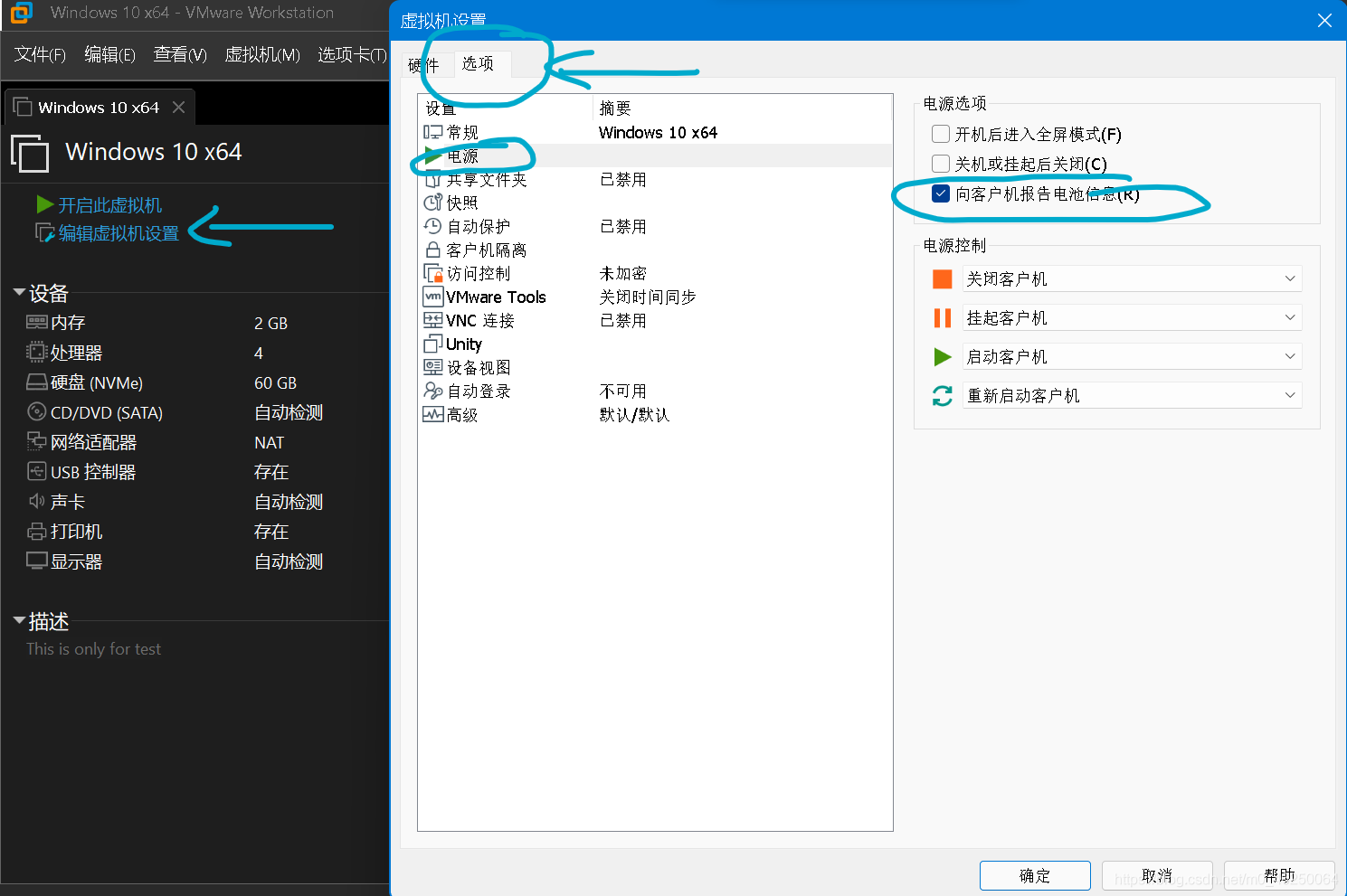Click the 'NAT' network adapter value
The height and width of the screenshot is (896, 1347).
click(x=269, y=442)
